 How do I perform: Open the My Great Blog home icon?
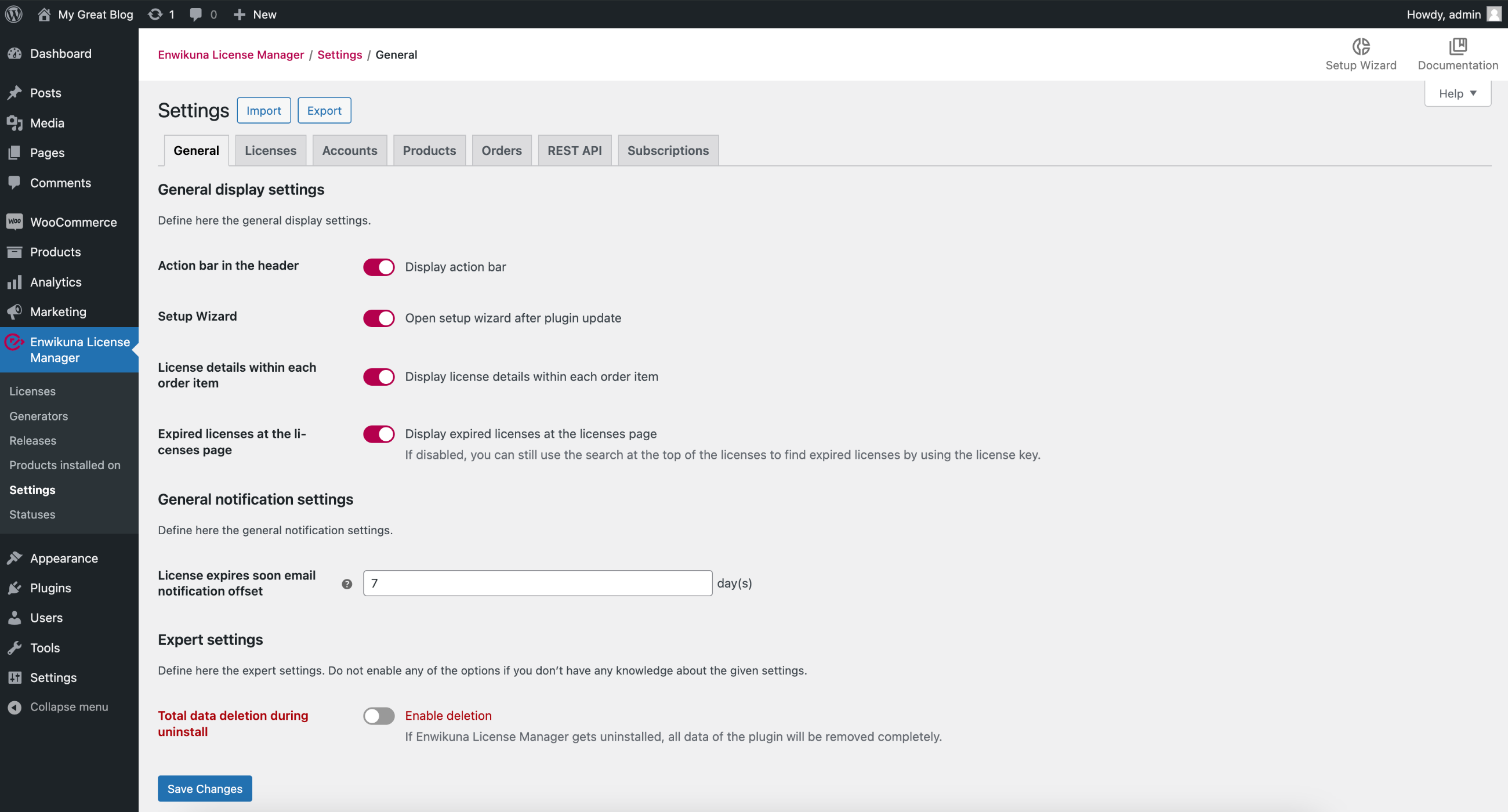point(44,14)
